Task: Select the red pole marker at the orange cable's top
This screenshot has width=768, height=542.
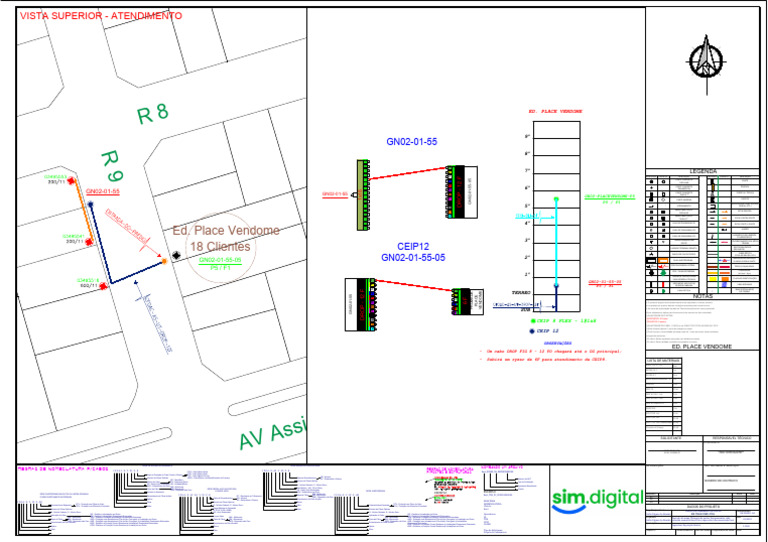Action: tap(72, 181)
